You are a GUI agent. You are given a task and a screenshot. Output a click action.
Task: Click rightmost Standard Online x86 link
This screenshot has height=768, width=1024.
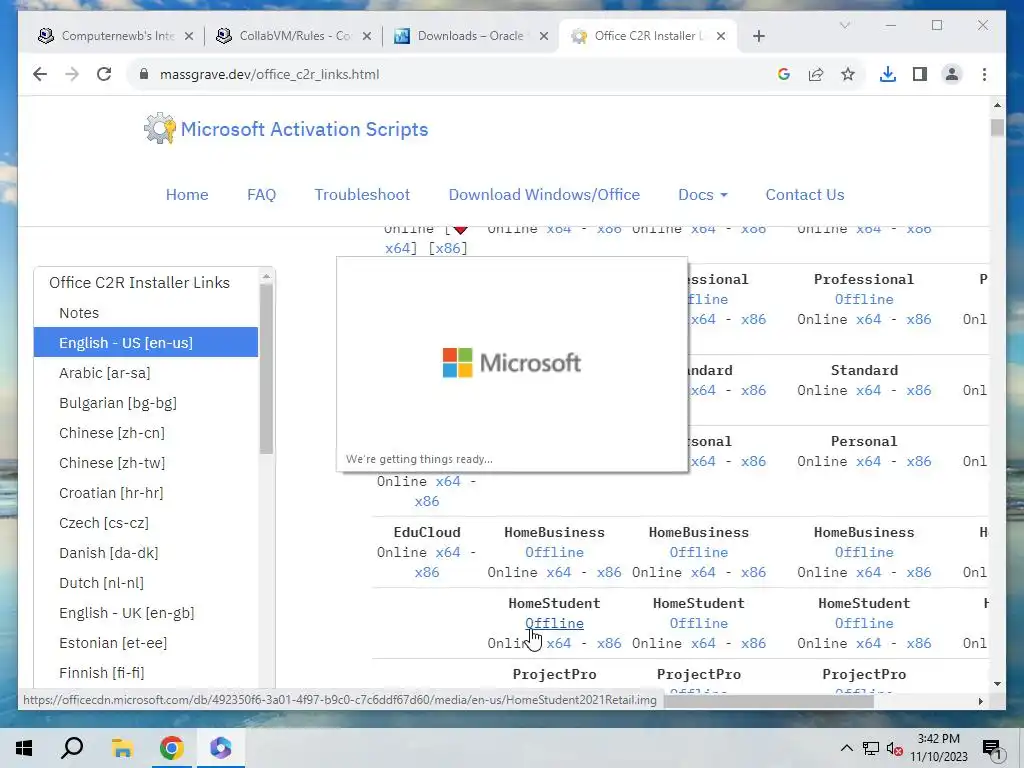919,391
